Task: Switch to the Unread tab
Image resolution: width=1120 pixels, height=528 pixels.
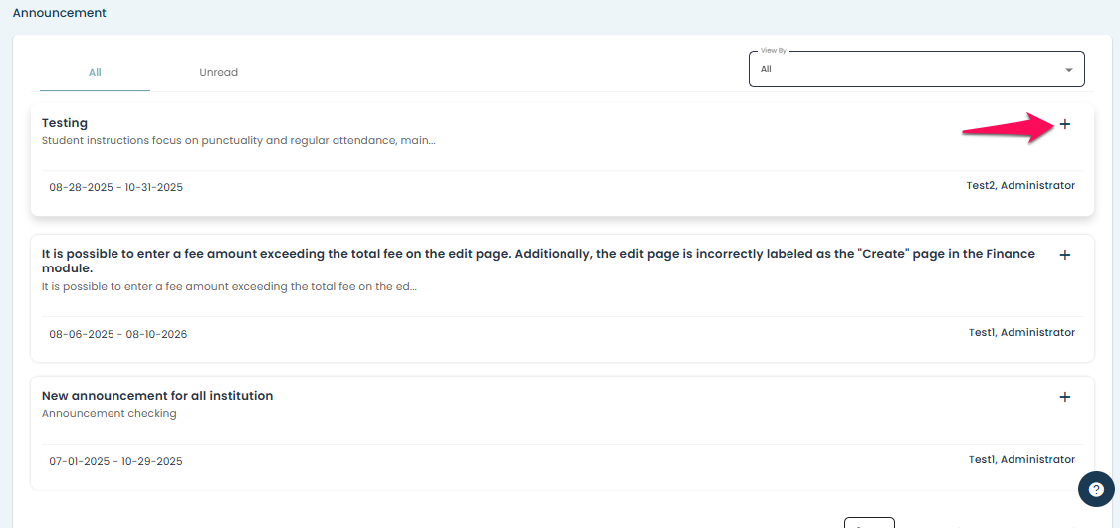Action: coord(218,72)
